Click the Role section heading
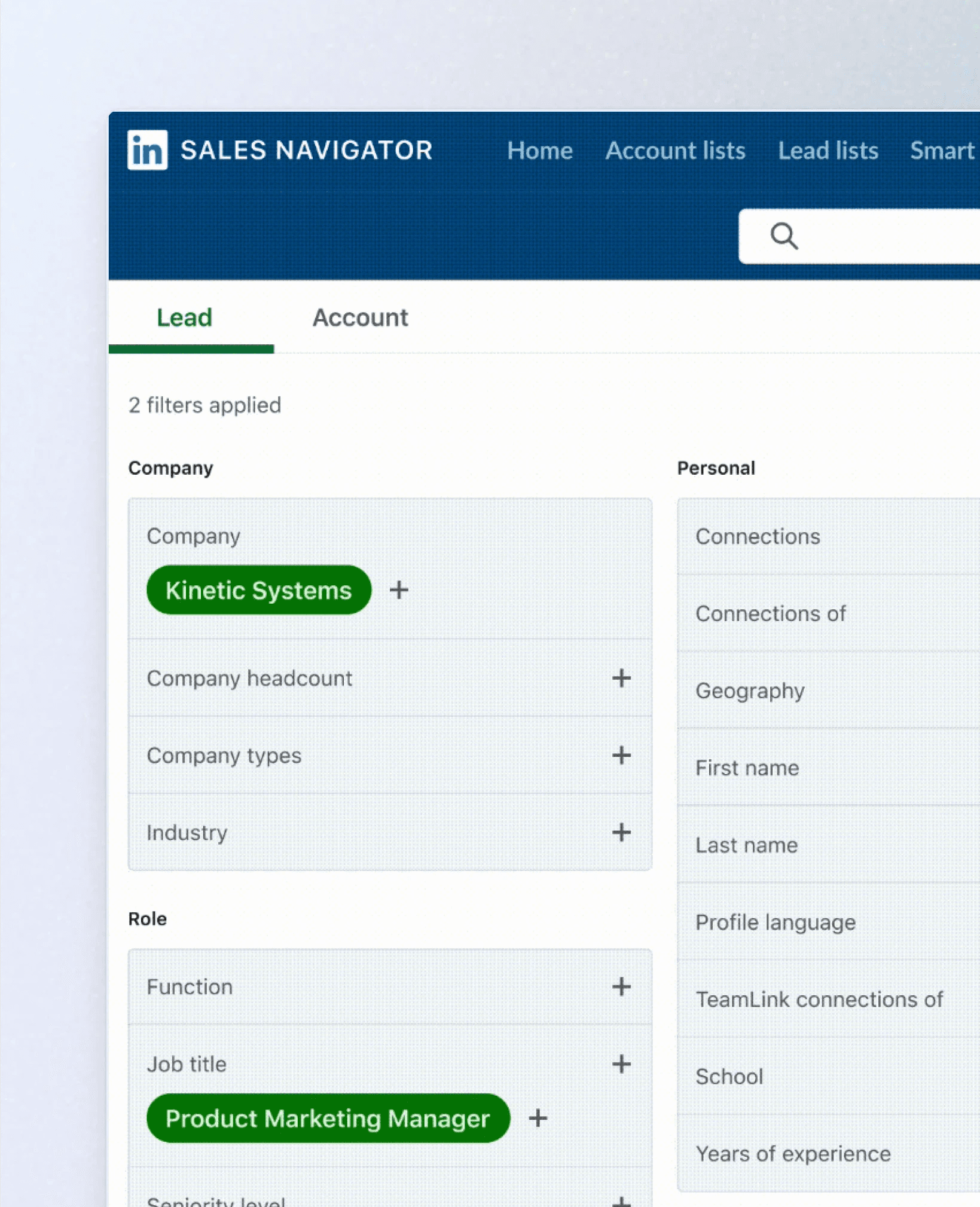The image size is (980, 1207). pos(148,919)
